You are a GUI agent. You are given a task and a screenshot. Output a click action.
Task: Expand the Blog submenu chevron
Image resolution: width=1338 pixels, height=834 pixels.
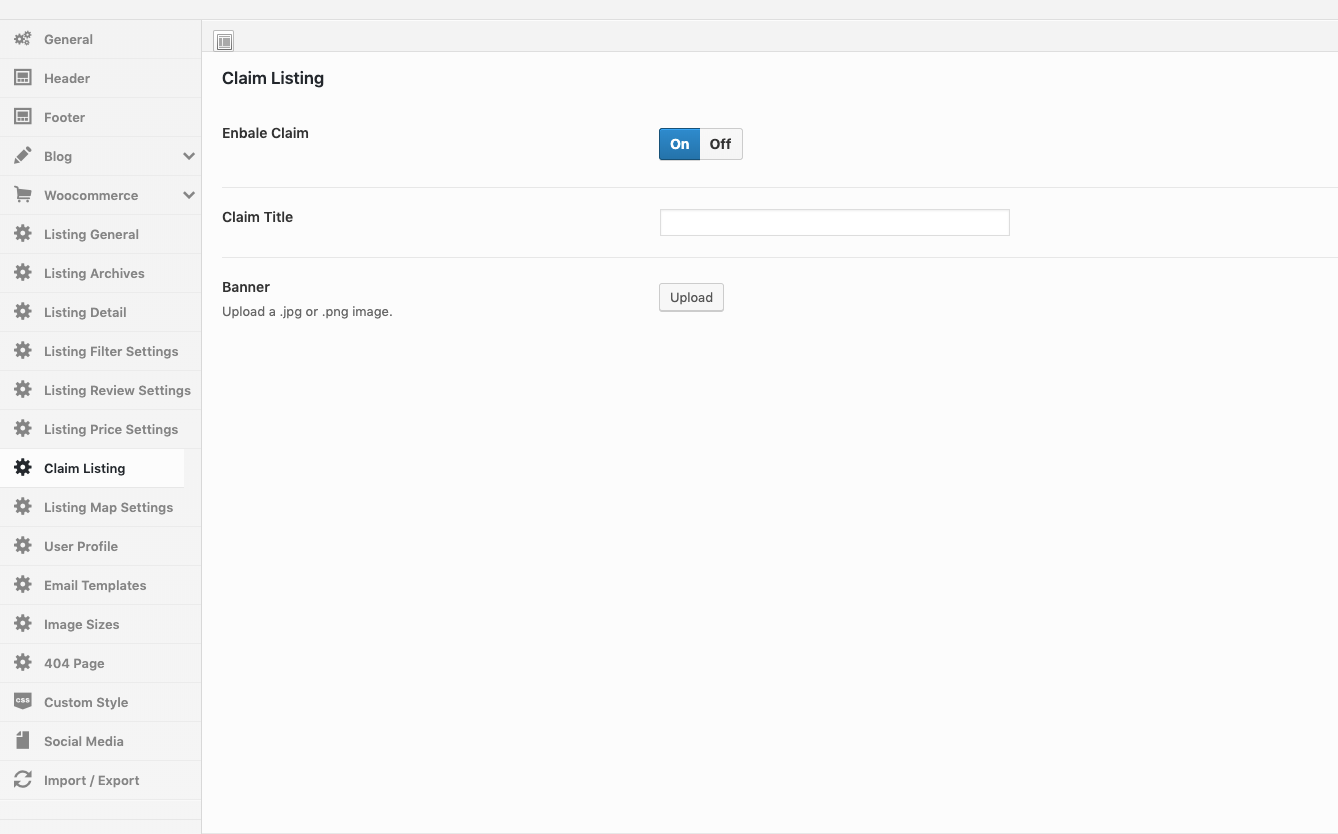click(x=188, y=156)
